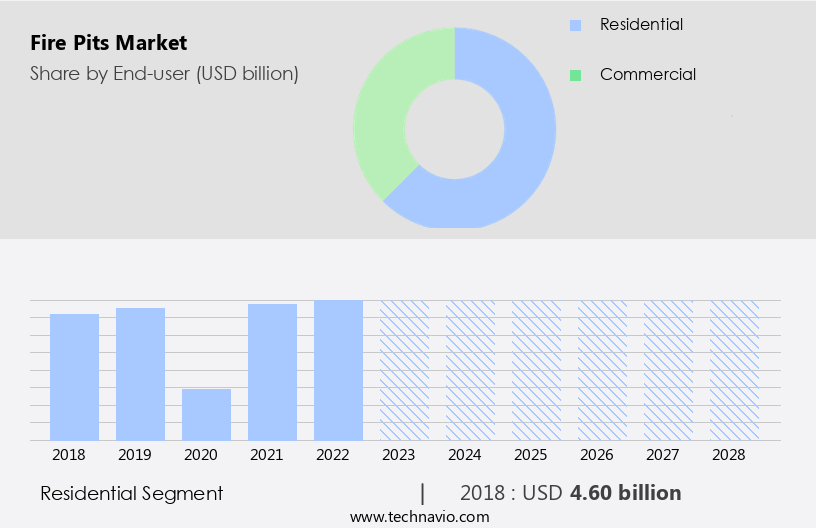Select the 2018 bar in the chart
The height and width of the screenshot is (528, 816).
click(x=74, y=377)
